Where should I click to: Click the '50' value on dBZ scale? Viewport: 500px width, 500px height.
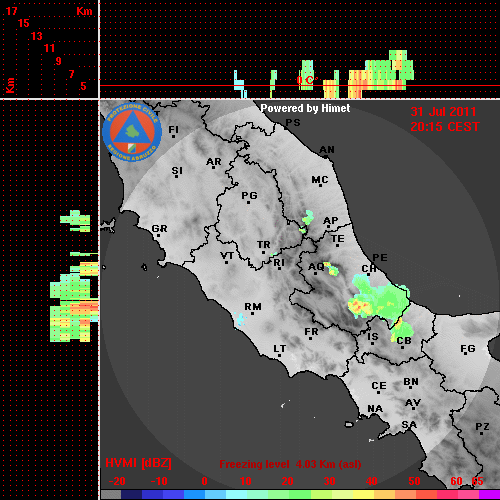(414, 481)
